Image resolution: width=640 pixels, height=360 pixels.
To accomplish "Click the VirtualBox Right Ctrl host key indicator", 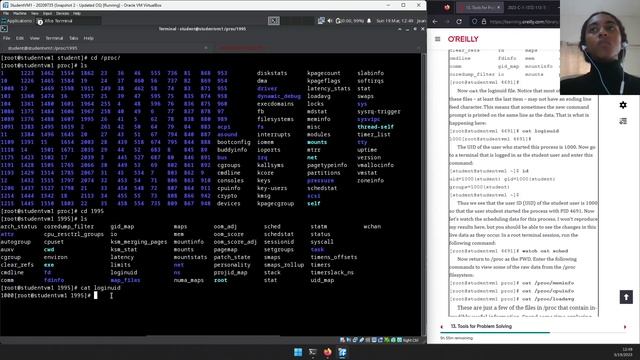I will click(x=411, y=340).
